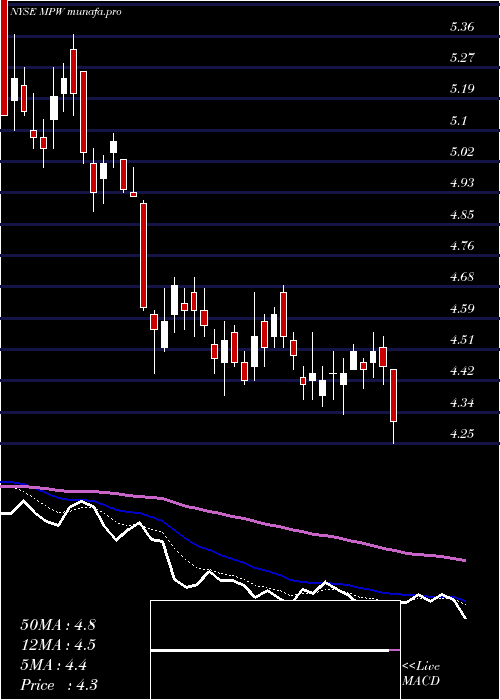
Task: Select the 4.51 price axis label
Action: 462,340
